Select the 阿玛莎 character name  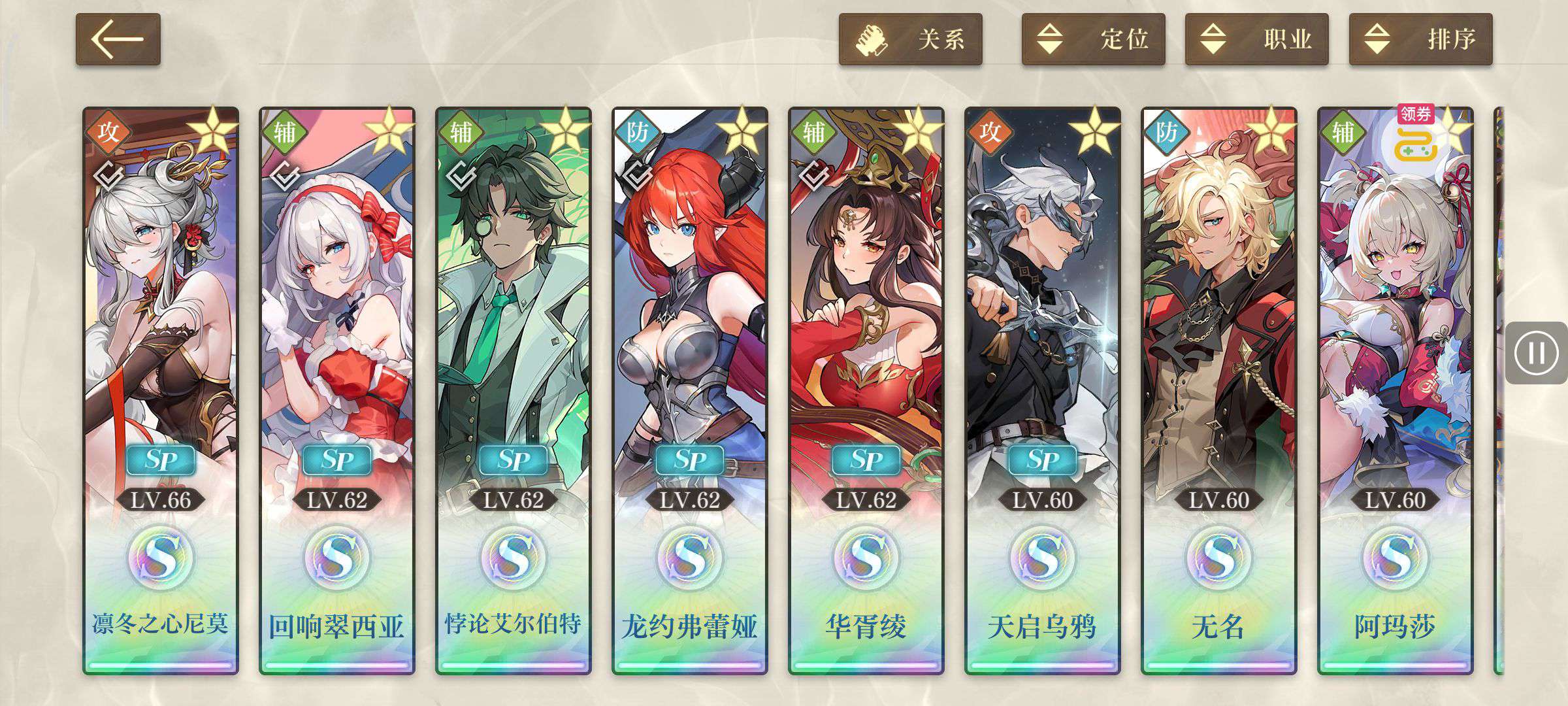(1395, 627)
